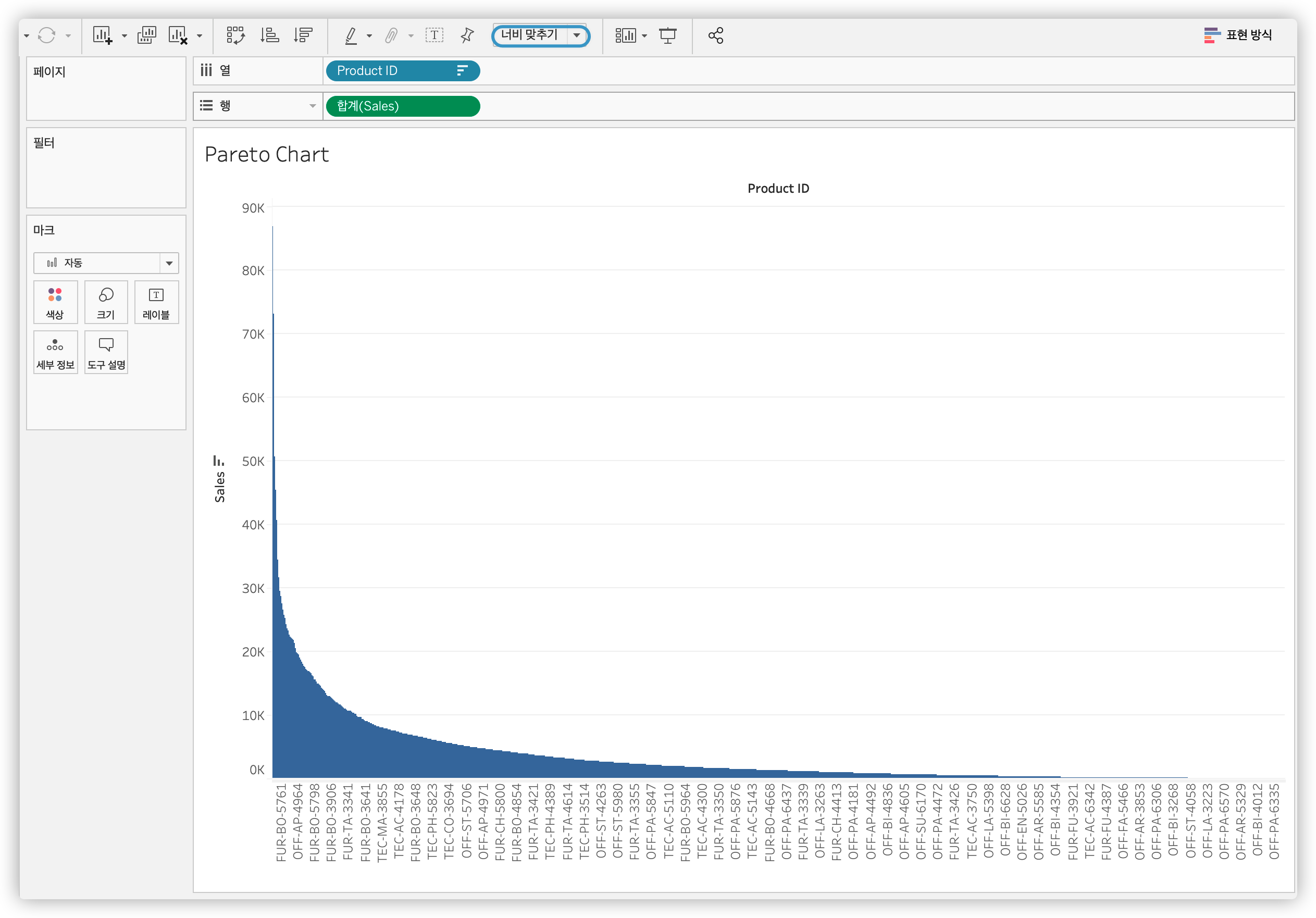Toggle presentation mode icon
This screenshot has width=1316, height=918.
(668, 35)
